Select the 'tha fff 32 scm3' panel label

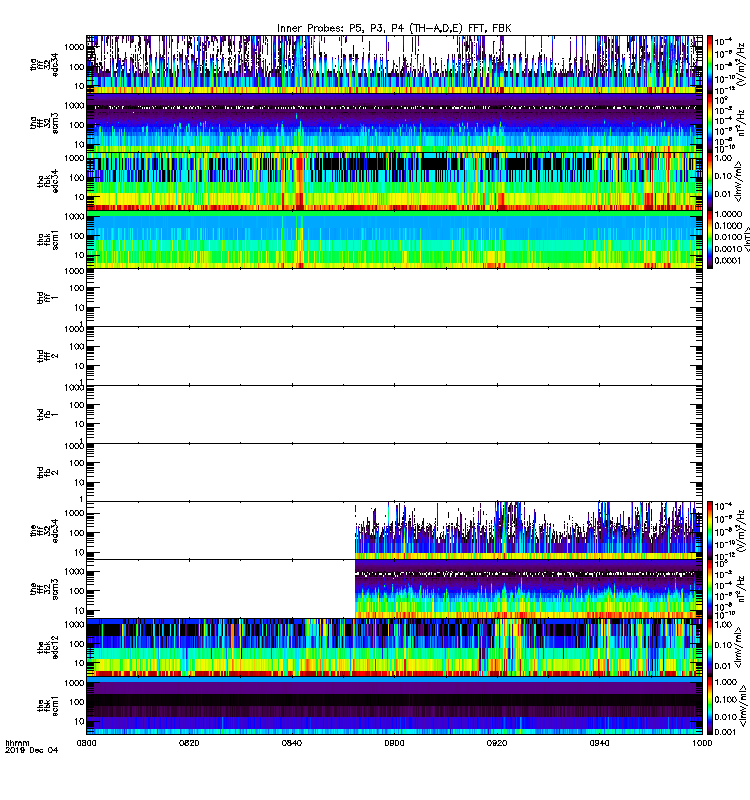(x=44, y=123)
